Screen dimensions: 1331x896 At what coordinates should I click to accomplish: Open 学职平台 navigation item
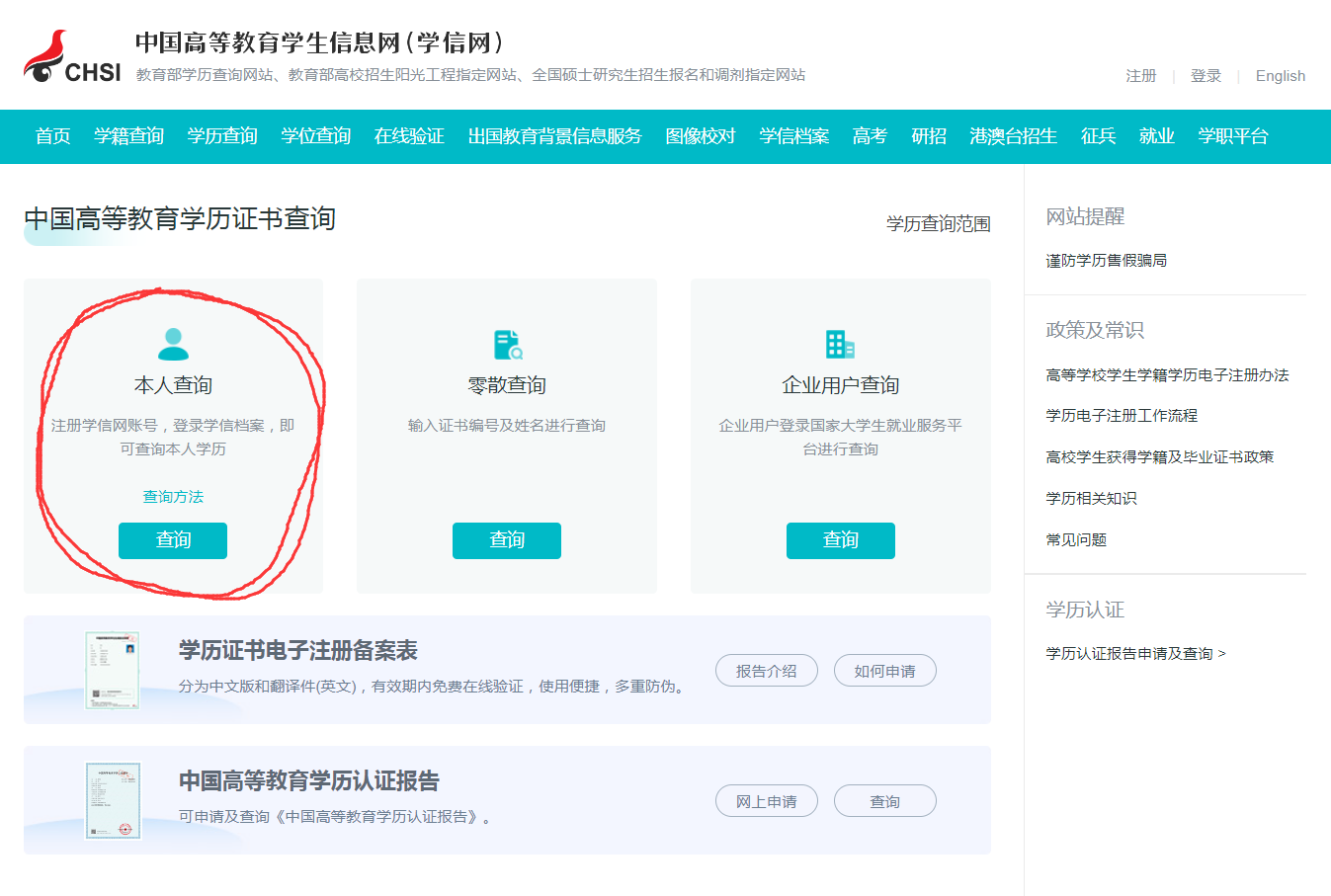pyautogui.click(x=1232, y=136)
